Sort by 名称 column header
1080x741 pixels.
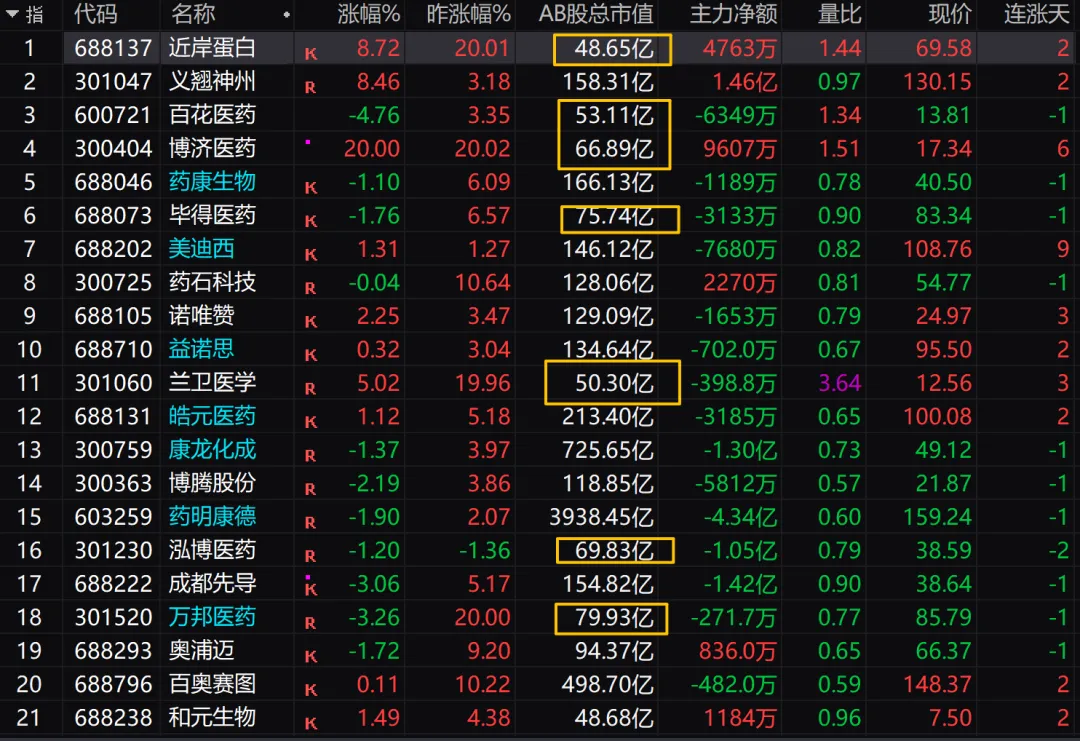click(x=193, y=14)
